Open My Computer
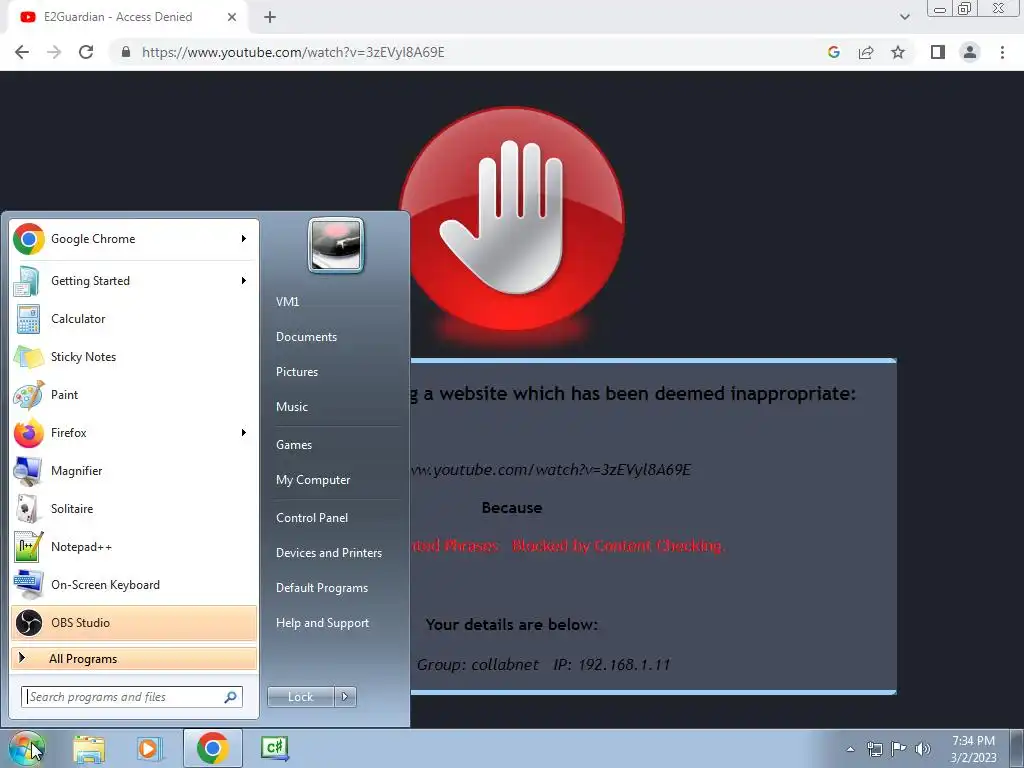Image resolution: width=1024 pixels, height=768 pixels. 313,480
